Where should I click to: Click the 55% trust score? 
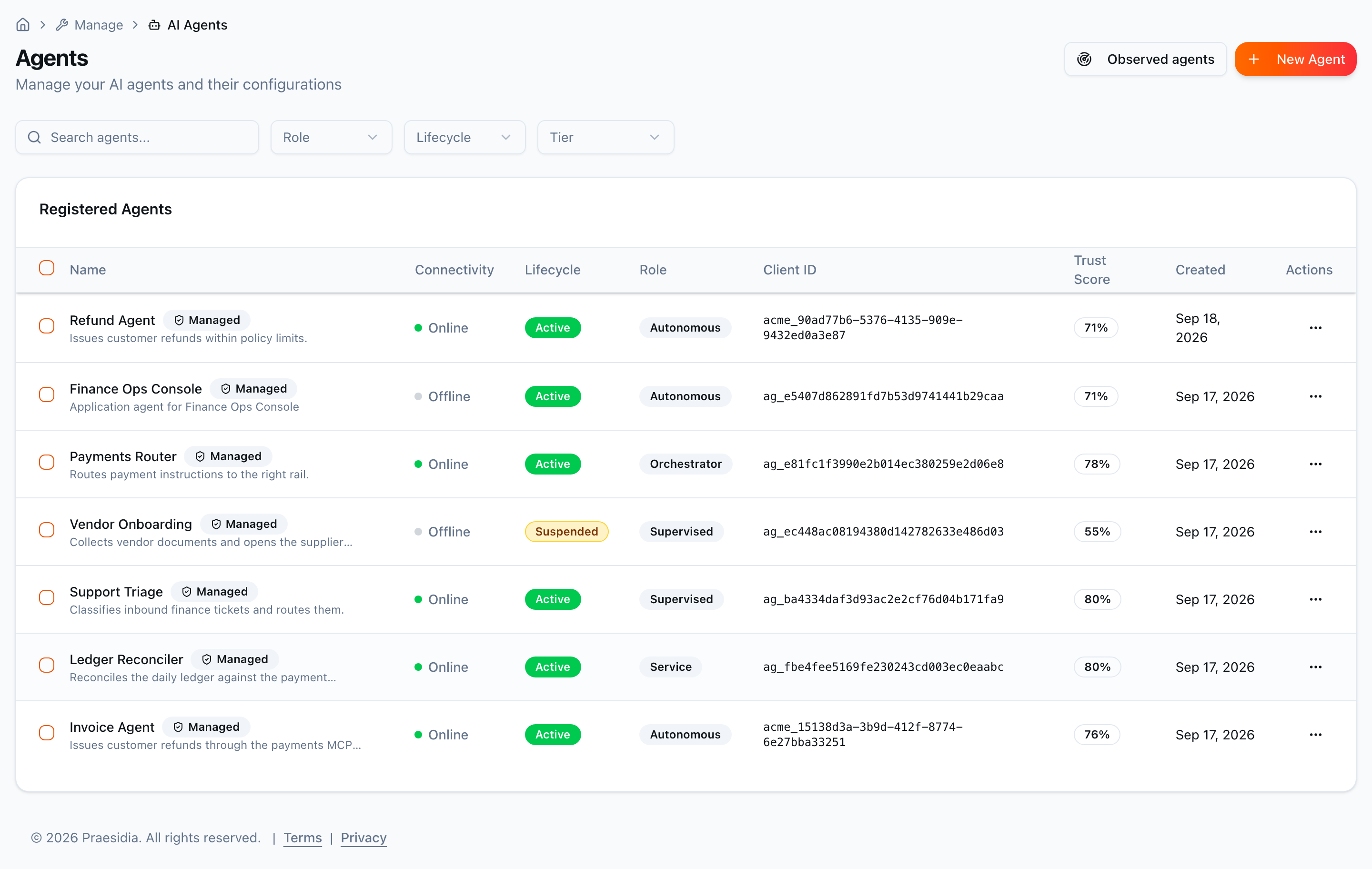[x=1097, y=532]
